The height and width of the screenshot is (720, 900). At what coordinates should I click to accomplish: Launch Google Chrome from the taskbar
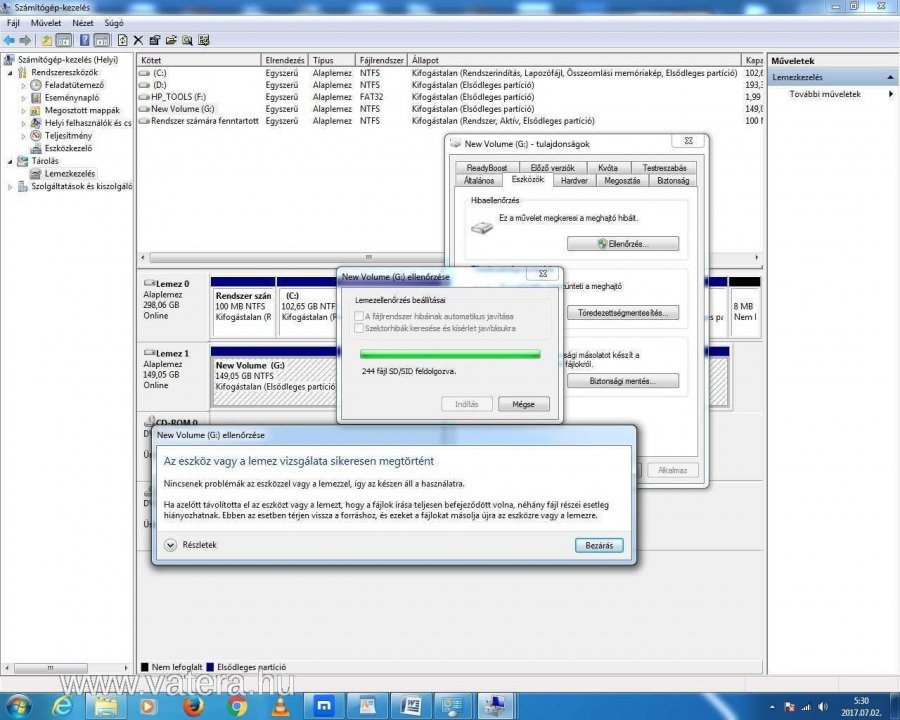(236, 706)
